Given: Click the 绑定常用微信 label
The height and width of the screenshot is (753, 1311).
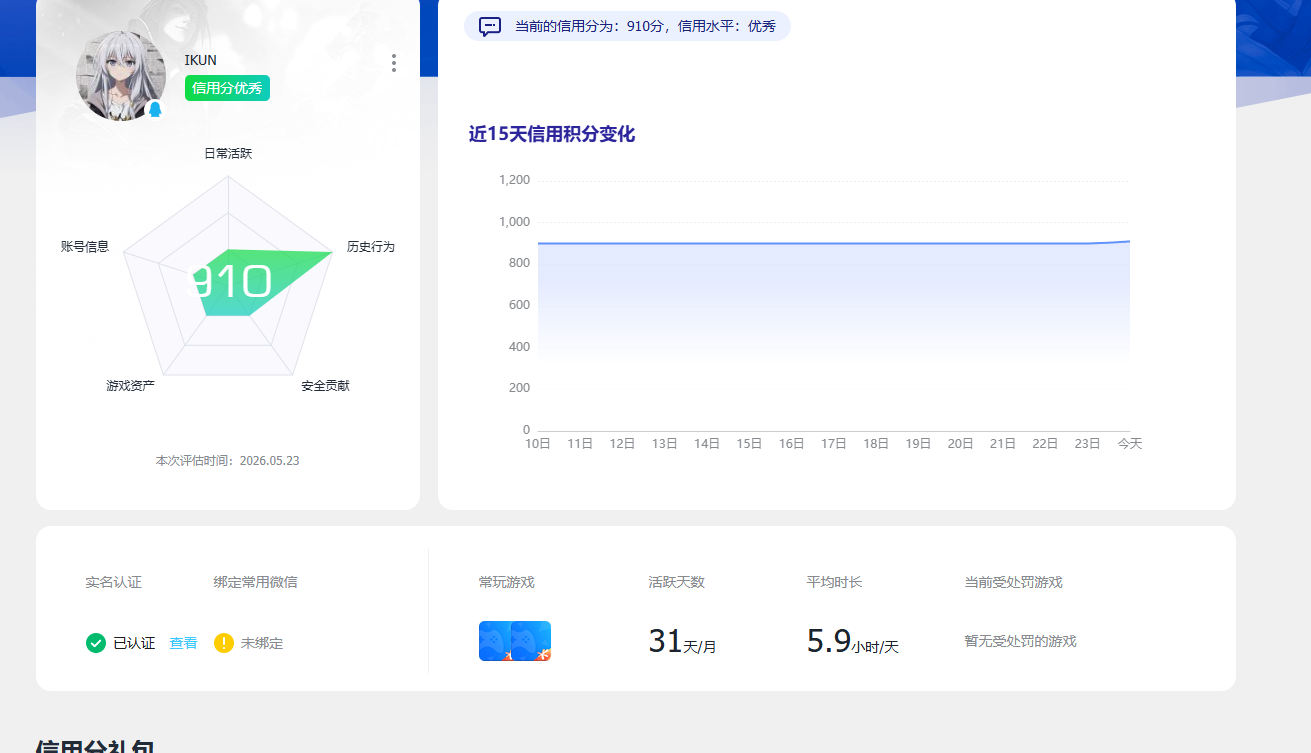Looking at the screenshot, I should click(255, 582).
